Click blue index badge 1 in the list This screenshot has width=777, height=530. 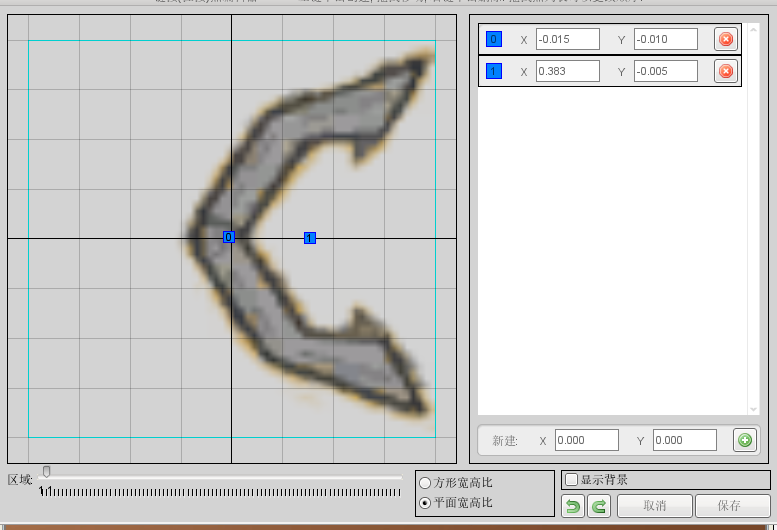[x=494, y=71]
